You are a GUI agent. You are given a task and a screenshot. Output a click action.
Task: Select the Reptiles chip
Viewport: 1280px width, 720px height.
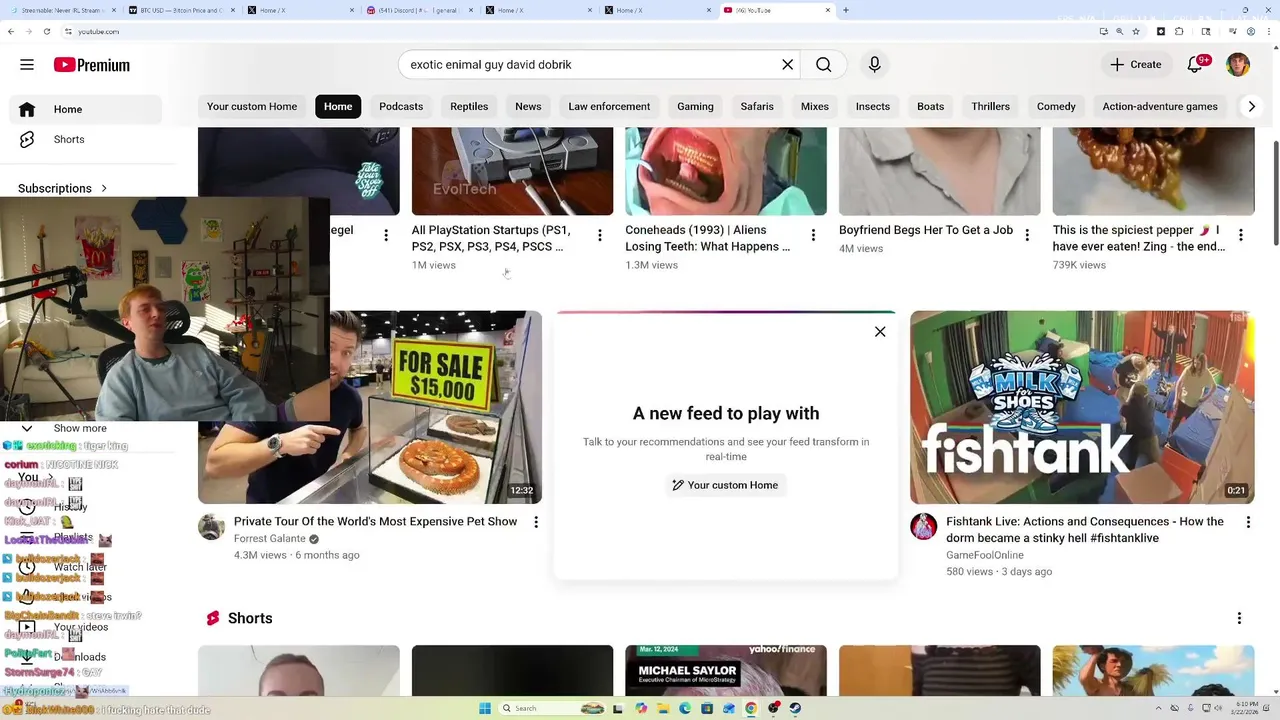[x=469, y=106]
